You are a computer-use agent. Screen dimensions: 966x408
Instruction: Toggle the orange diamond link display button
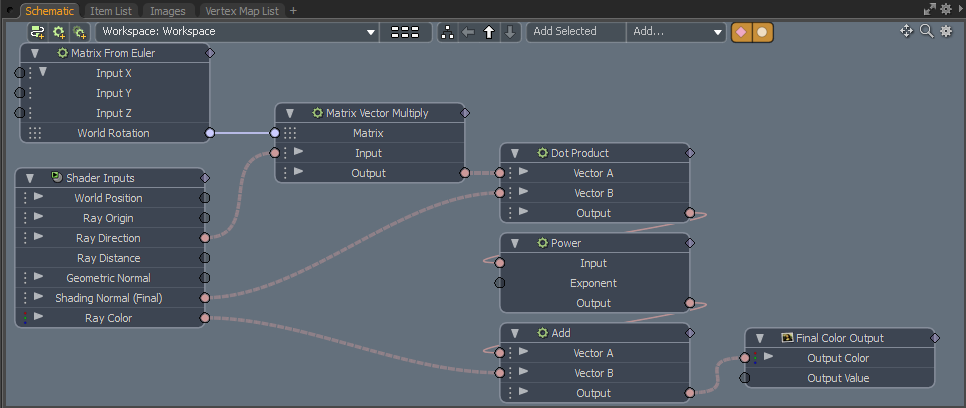742,32
